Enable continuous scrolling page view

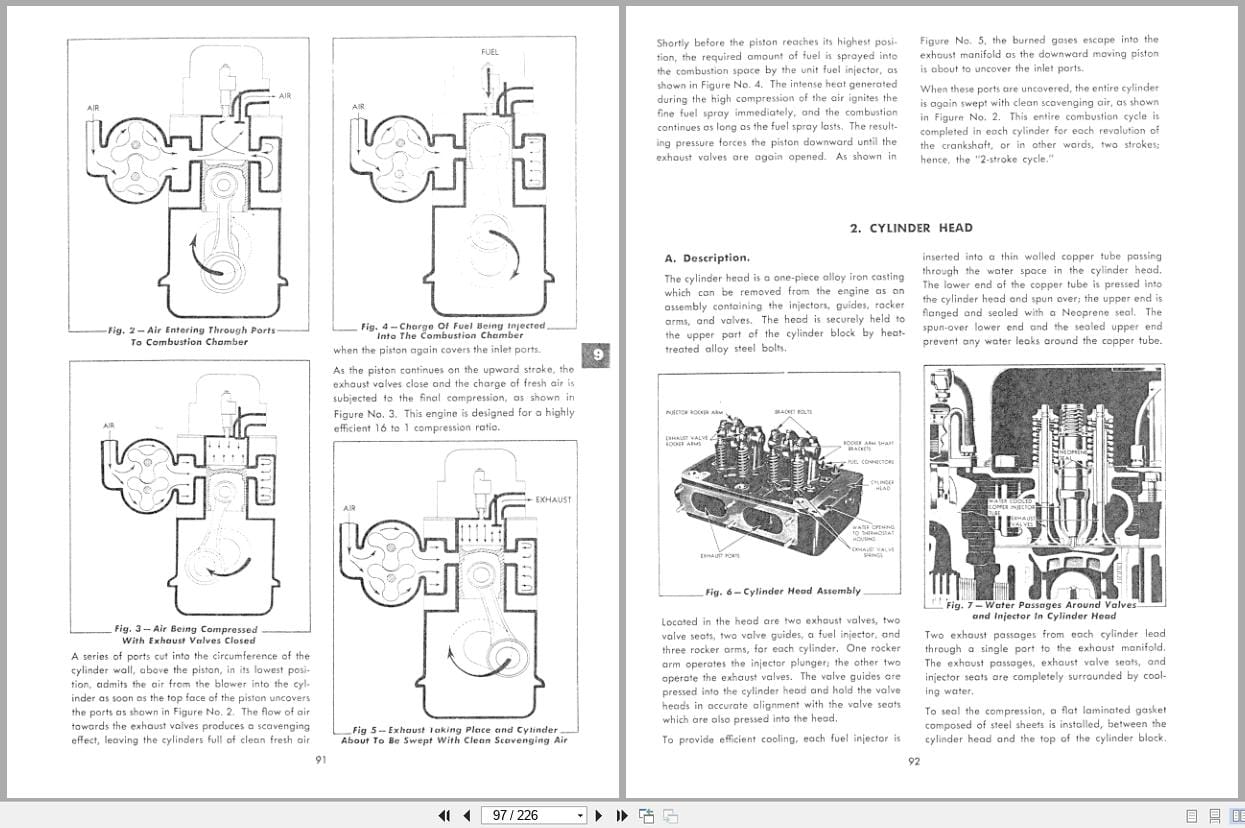click(x=1212, y=816)
